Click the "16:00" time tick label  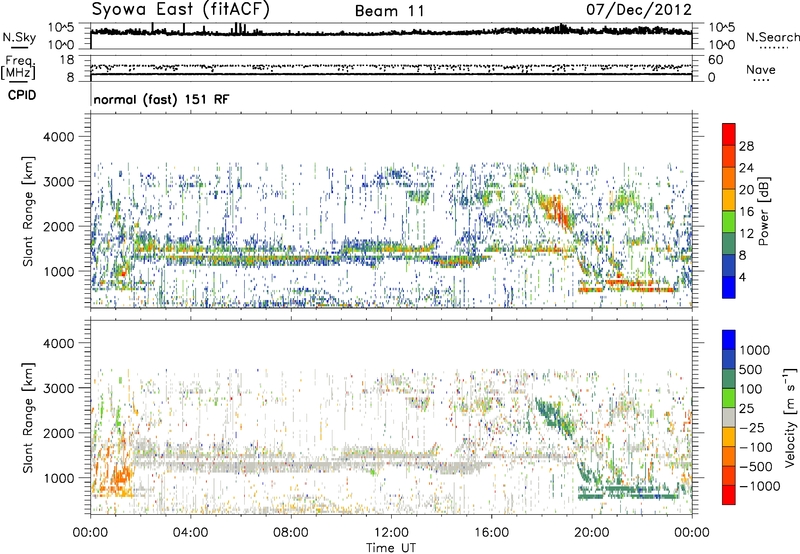click(x=491, y=533)
